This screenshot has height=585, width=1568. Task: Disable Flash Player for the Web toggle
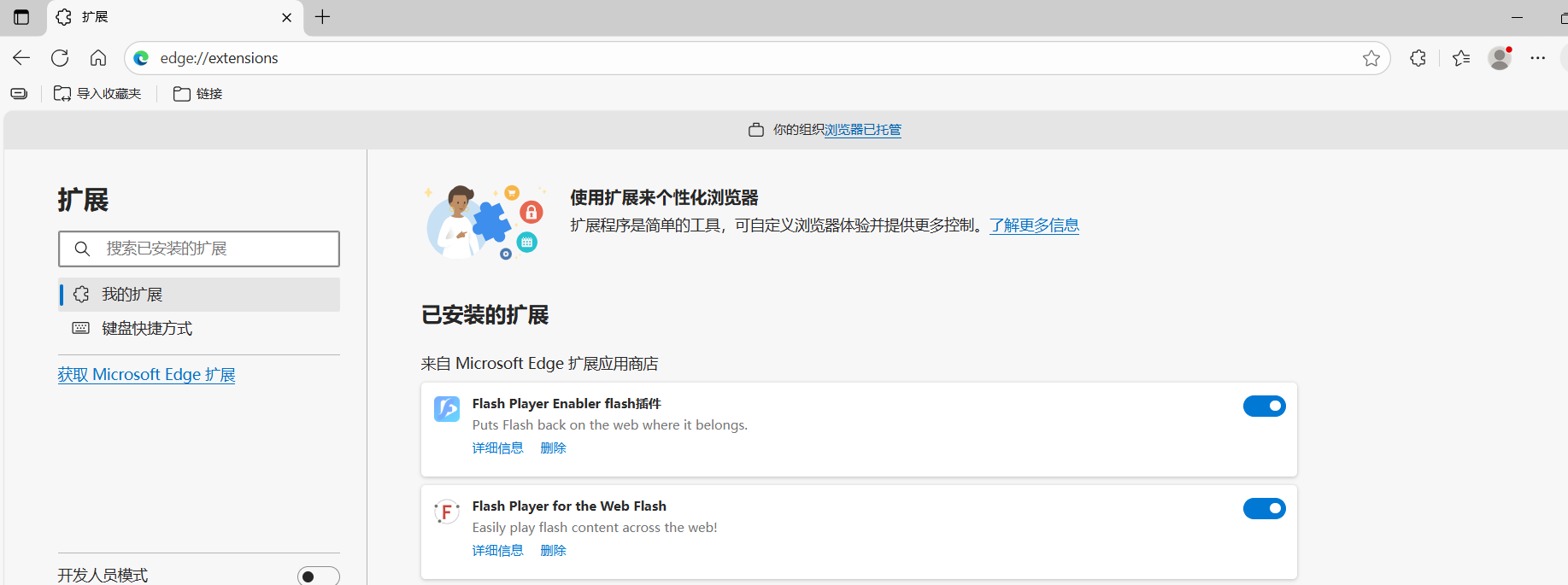(x=1265, y=509)
